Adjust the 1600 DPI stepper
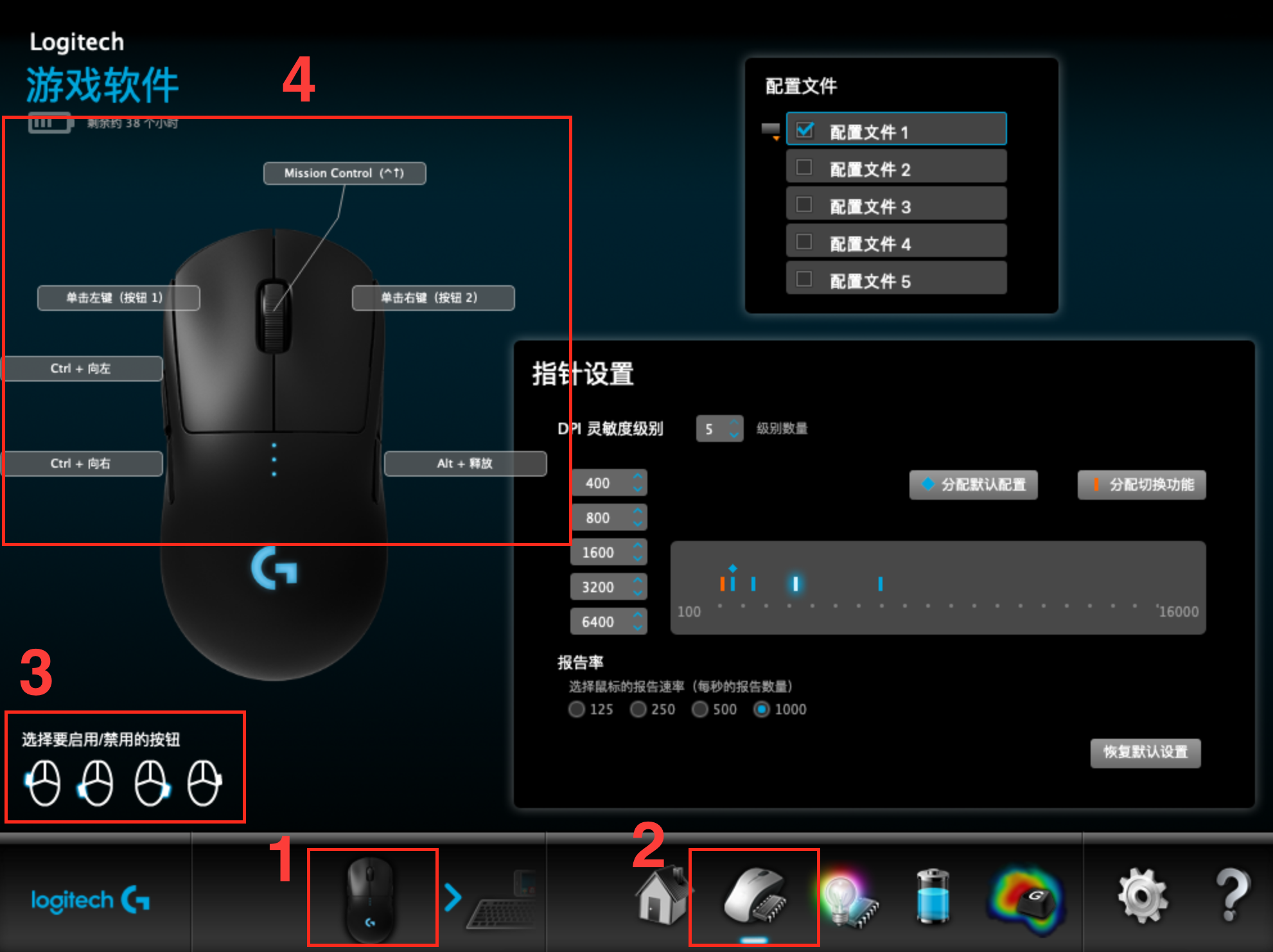This screenshot has height=952, width=1273. coord(638,552)
